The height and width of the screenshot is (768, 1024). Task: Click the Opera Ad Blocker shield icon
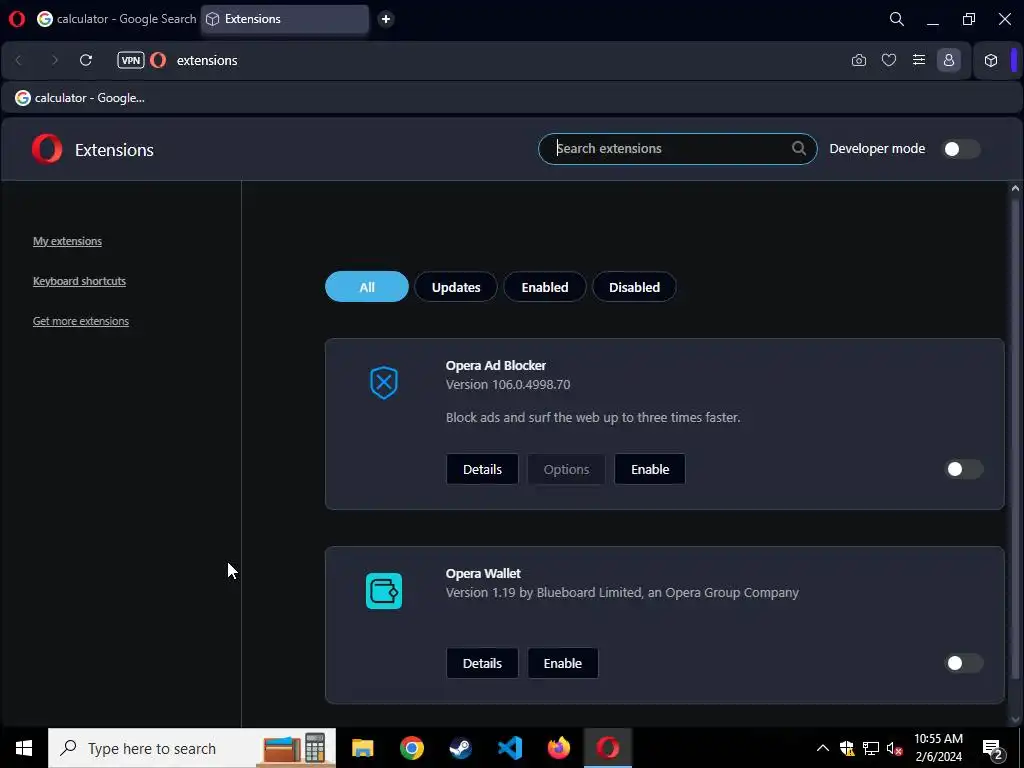[384, 383]
